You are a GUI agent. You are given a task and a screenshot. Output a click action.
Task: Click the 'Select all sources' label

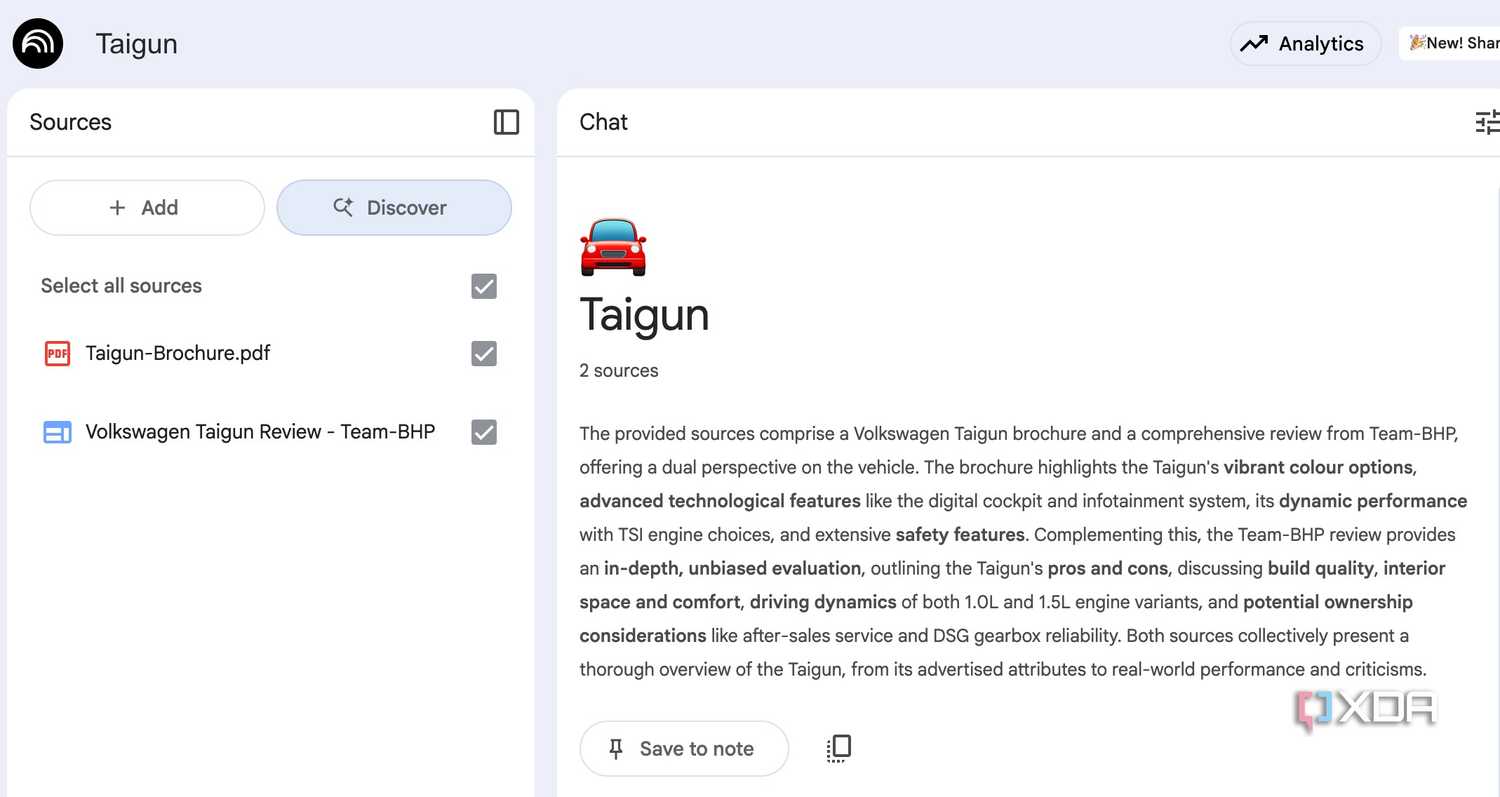(x=121, y=286)
